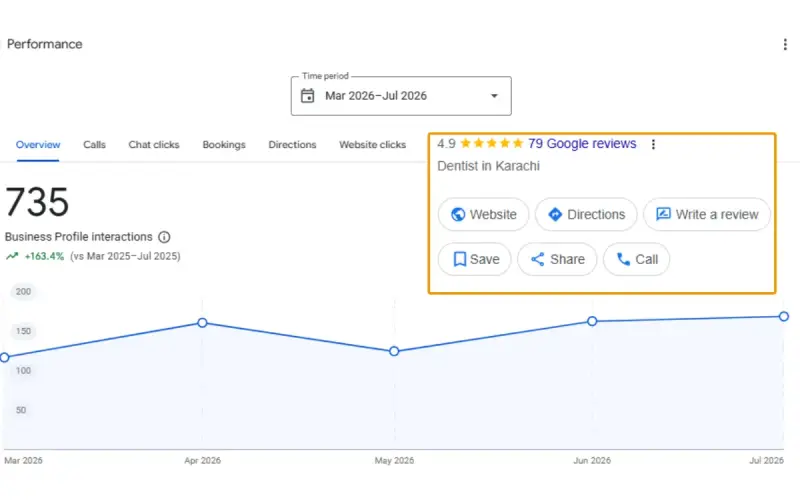Screen dimensions: 800x500
Task: Open the Chat clicks tab
Action: click(x=154, y=145)
